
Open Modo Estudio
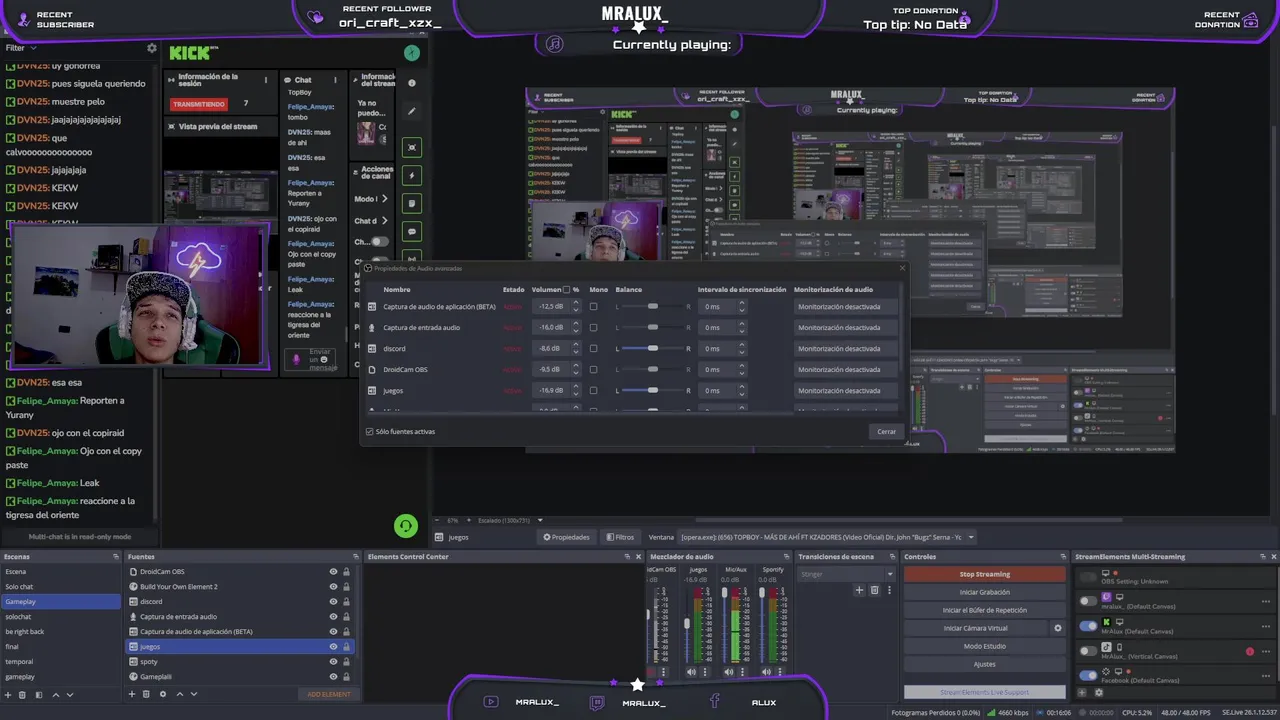pyautogui.click(x=985, y=646)
